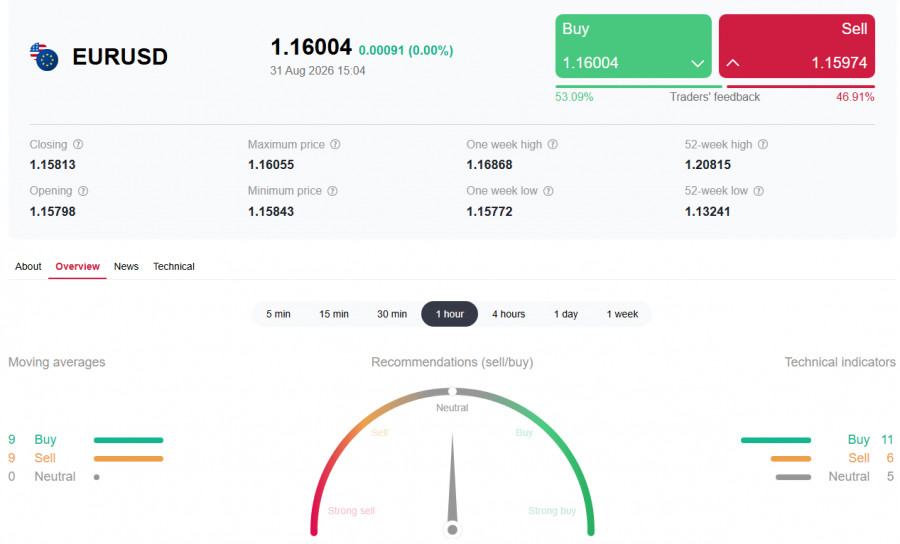Viewport: 900px width, 544px height.
Task: Select the 1 week timeframe
Action: (622, 314)
